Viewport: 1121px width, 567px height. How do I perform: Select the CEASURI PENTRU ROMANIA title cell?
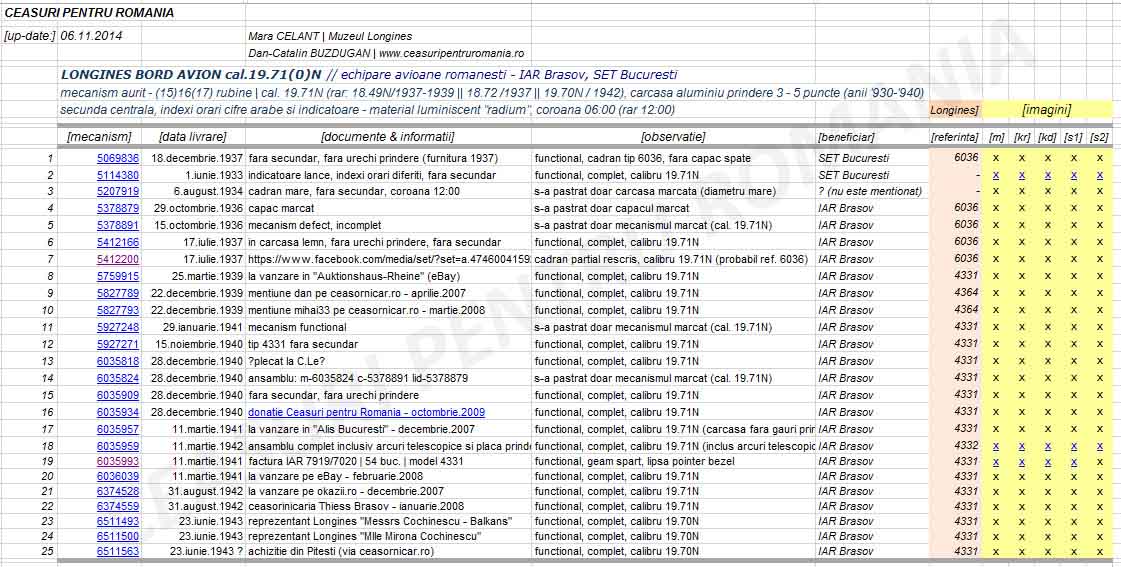[89, 13]
